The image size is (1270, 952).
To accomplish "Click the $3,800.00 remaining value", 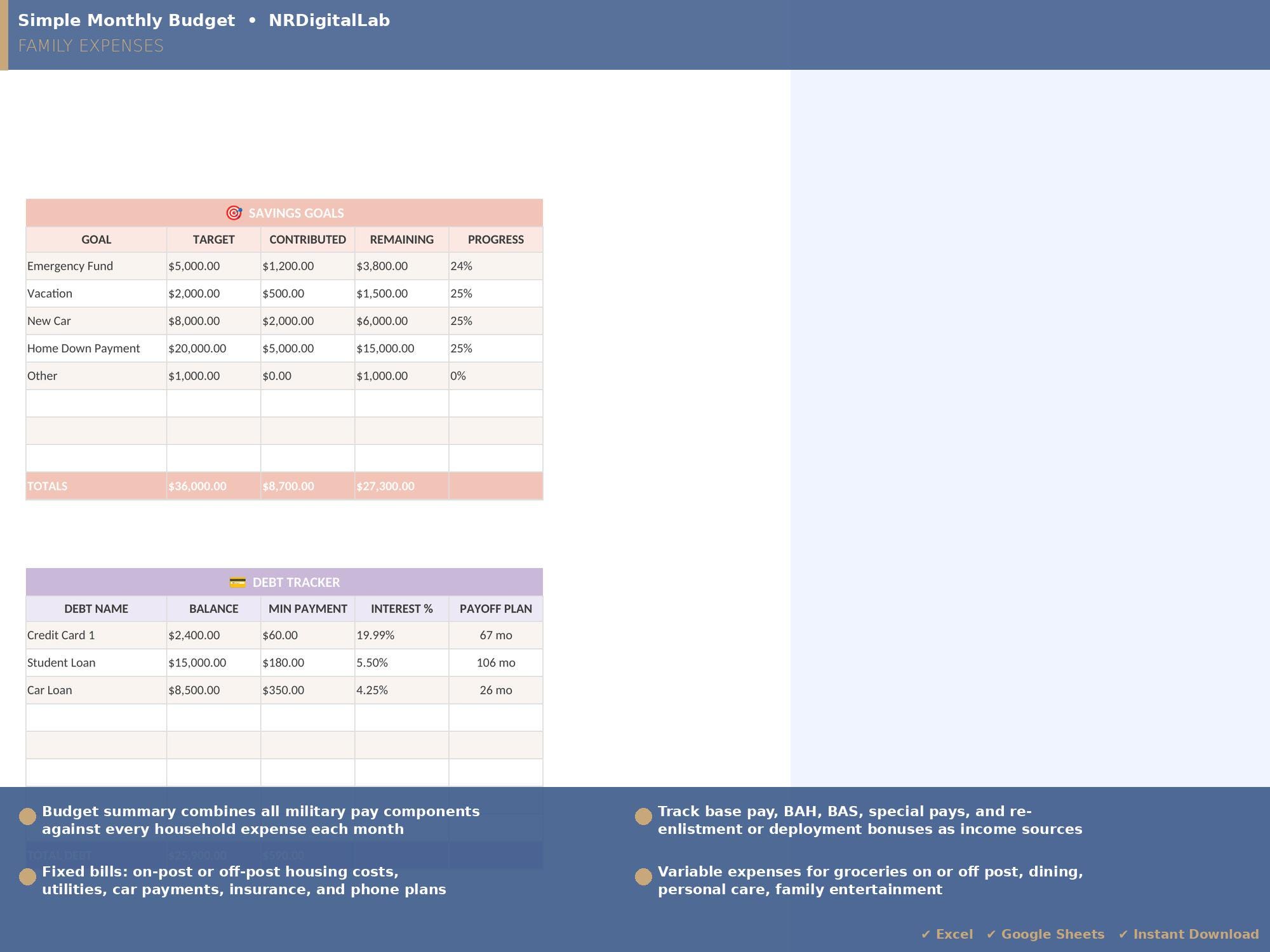I will click(x=402, y=266).
